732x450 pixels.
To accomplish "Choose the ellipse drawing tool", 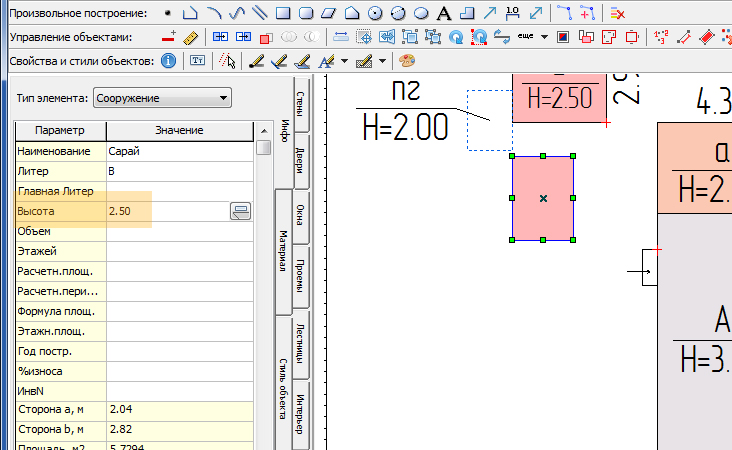I will tap(421, 13).
